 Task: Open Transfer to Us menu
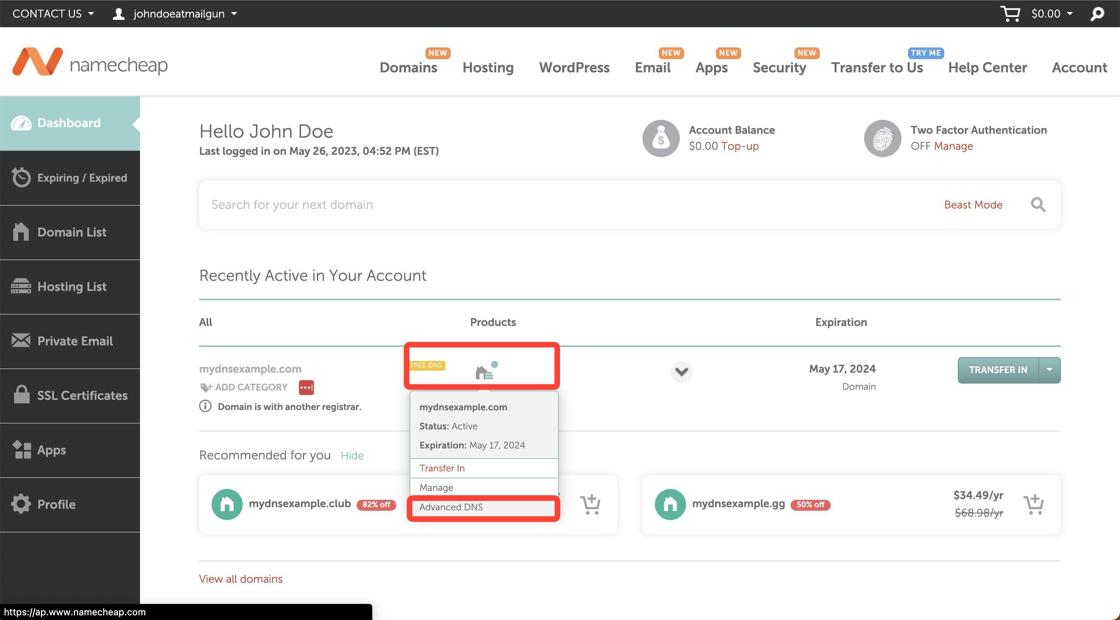[x=877, y=67]
